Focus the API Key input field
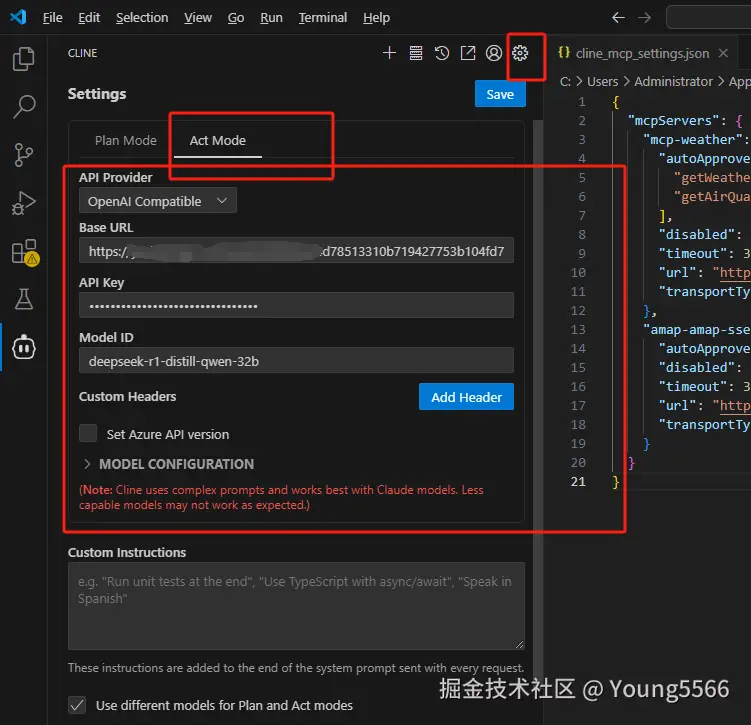The width and height of the screenshot is (751, 725). [296, 306]
